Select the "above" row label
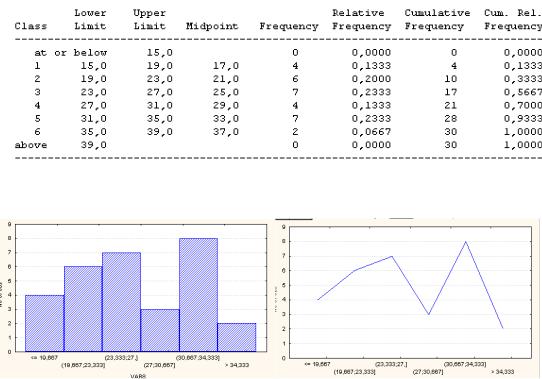The image size is (542, 379). tap(31, 145)
